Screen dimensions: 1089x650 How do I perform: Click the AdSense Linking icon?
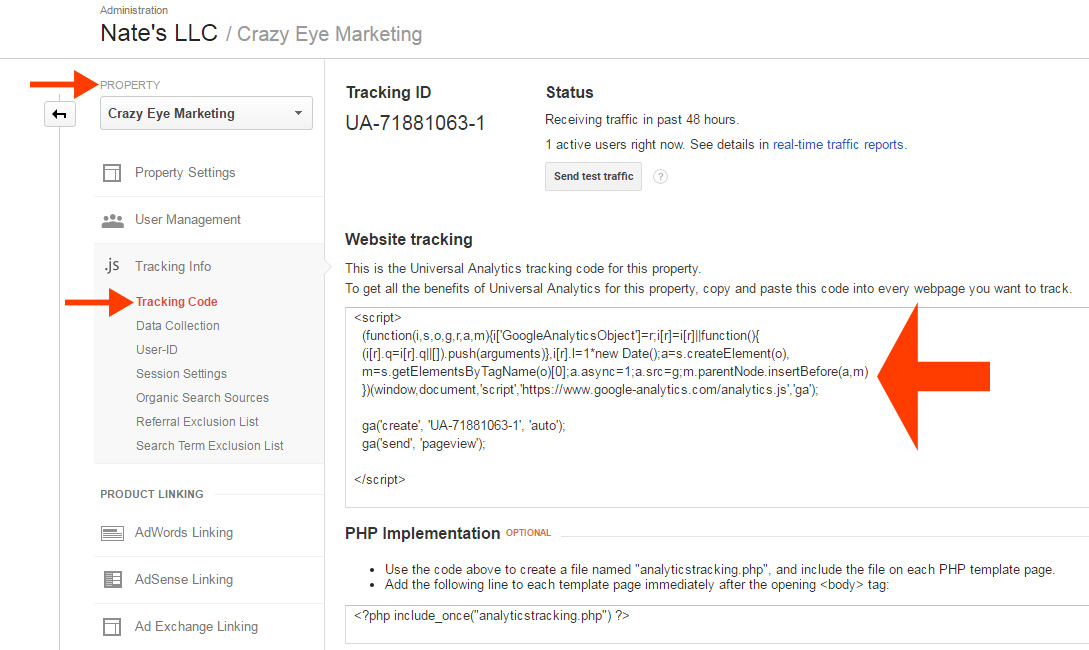(113, 579)
